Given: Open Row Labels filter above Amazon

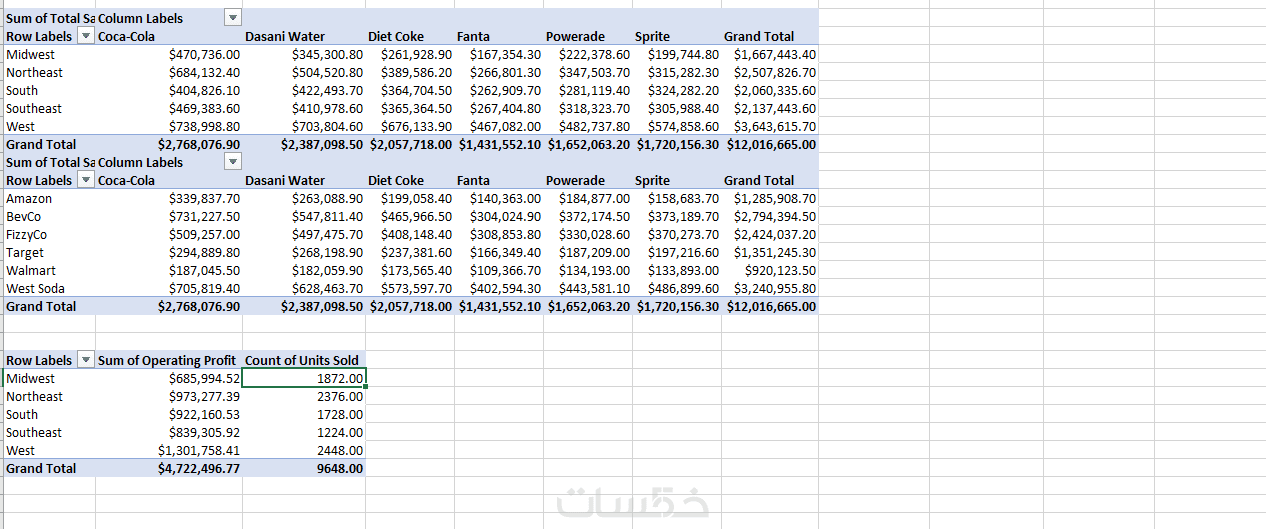Looking at the screenshot, I should pyautogui.click(x=85, y=181).
